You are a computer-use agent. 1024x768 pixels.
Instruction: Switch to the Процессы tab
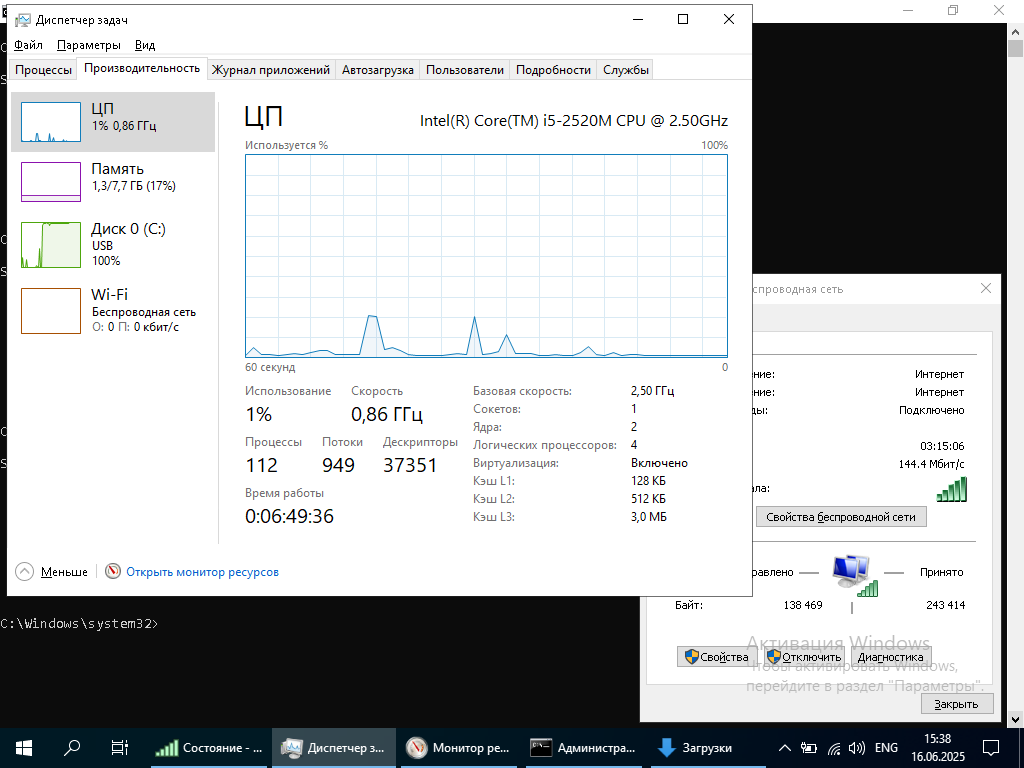pyautogui.click(x=43, y=70)
